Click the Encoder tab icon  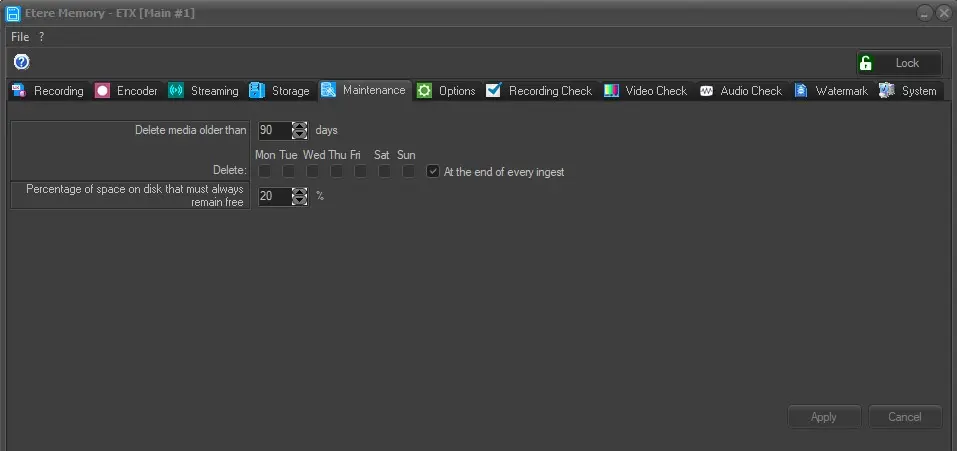[x=103, y=91]
